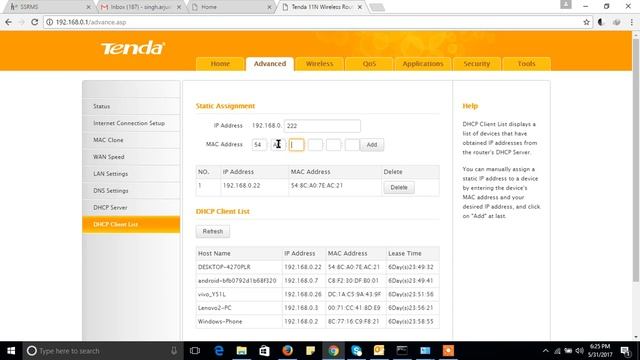Switch to the Gmail Inbox tab
Viewport: 640px width, 360px height.
coord(140,7)
